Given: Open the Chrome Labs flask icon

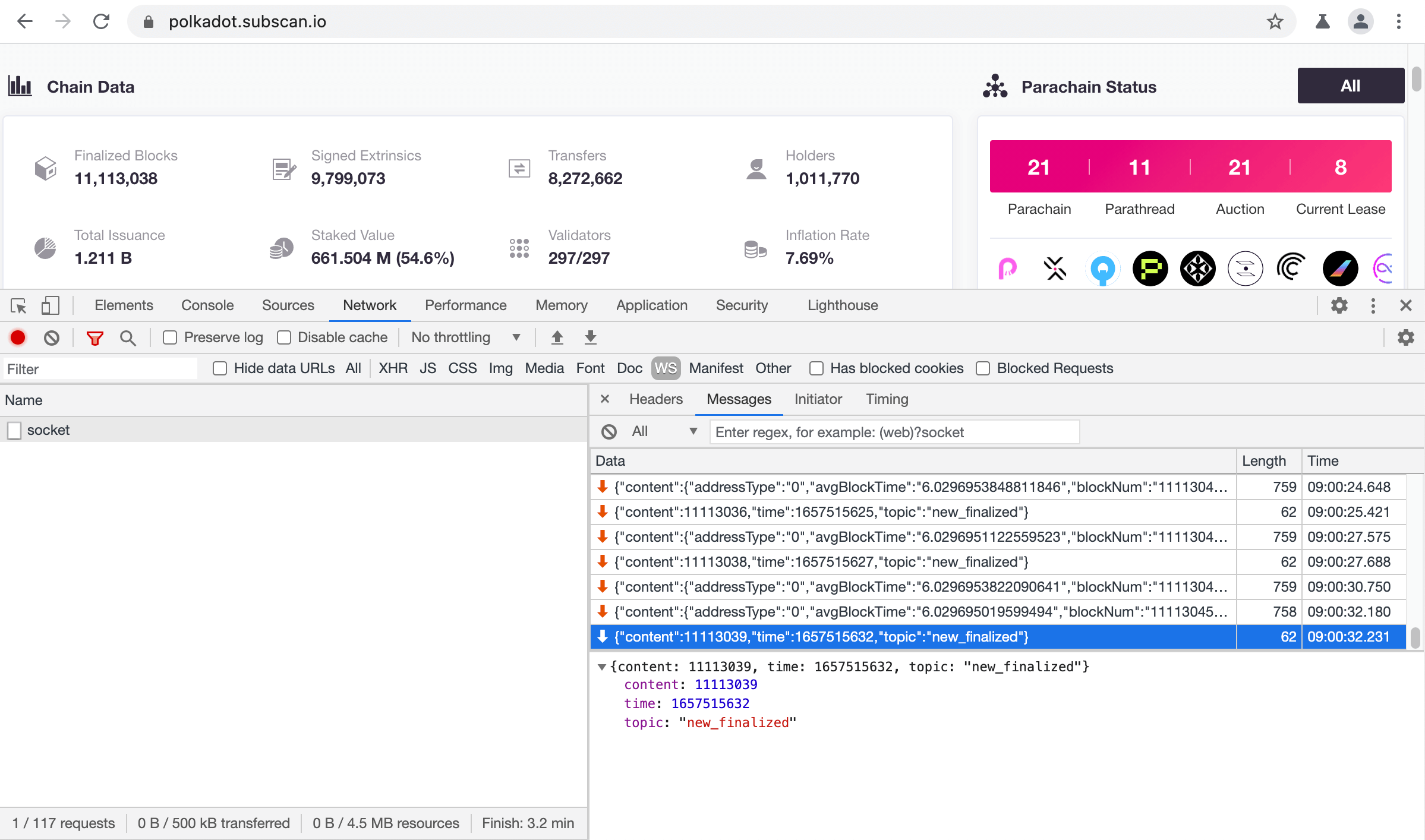Looking at the screenshot, I should coord(1323,22).
